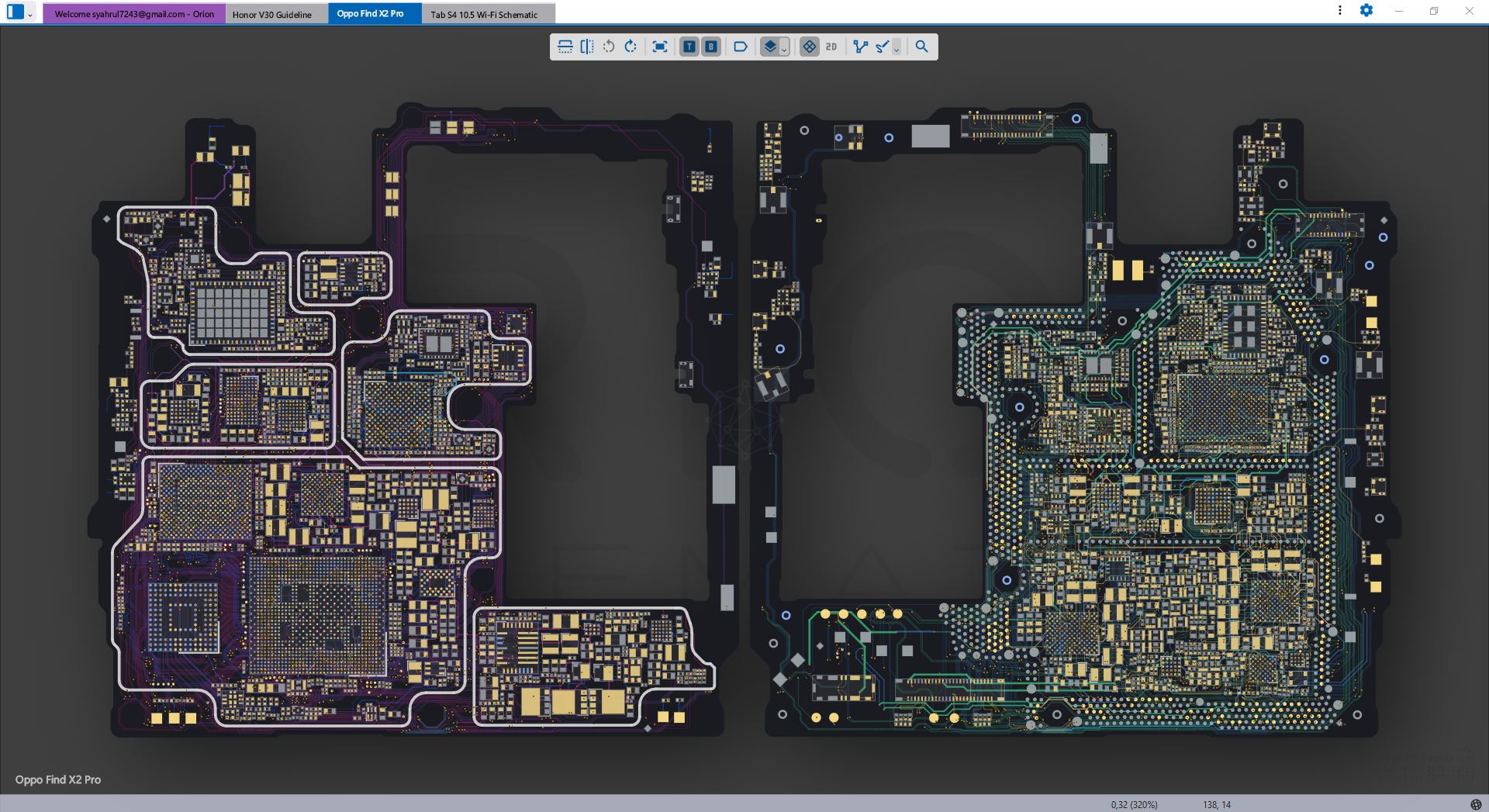Screen dimensions: 1489x812
Task: Switch to 2D view mode
Action: [x=831, y=47]
